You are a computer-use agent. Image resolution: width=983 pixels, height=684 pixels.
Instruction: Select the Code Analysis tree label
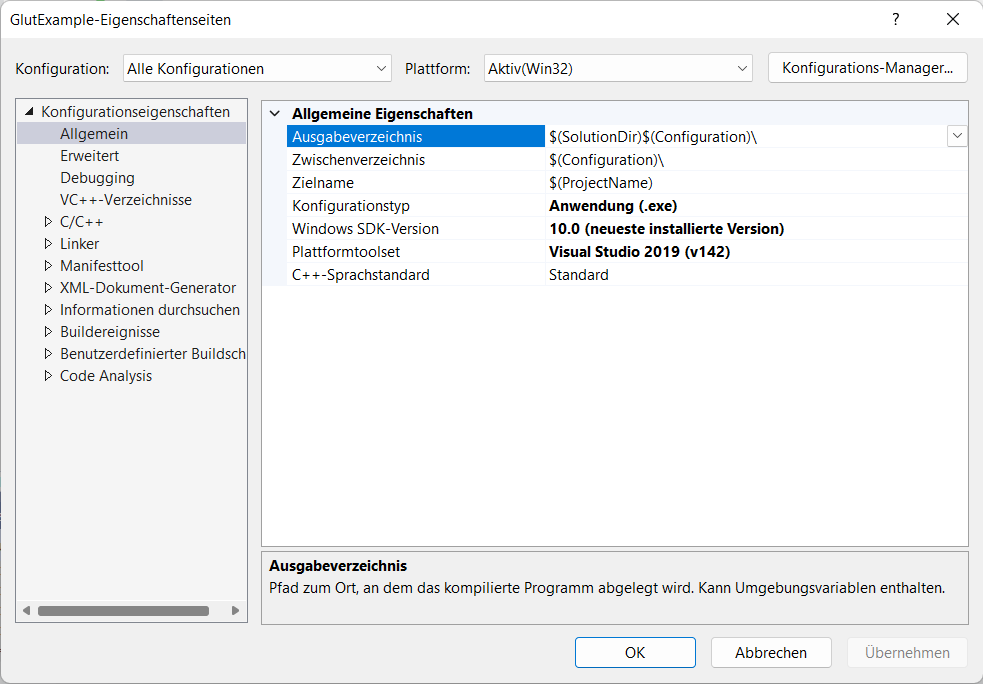106,376
